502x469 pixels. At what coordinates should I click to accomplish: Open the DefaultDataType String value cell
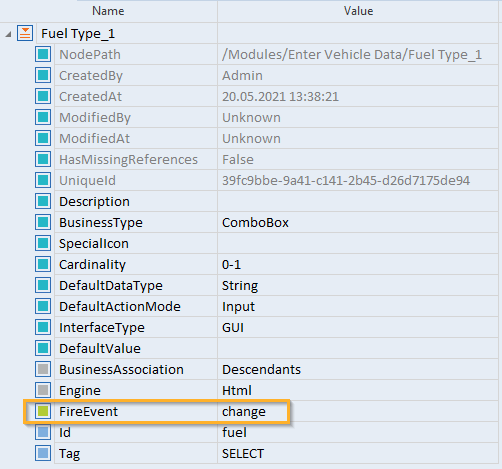[358, 285]
